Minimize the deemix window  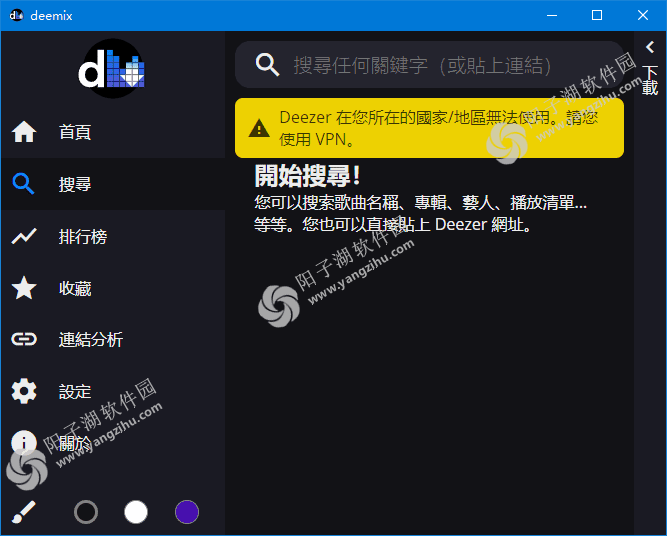[552, 15]
